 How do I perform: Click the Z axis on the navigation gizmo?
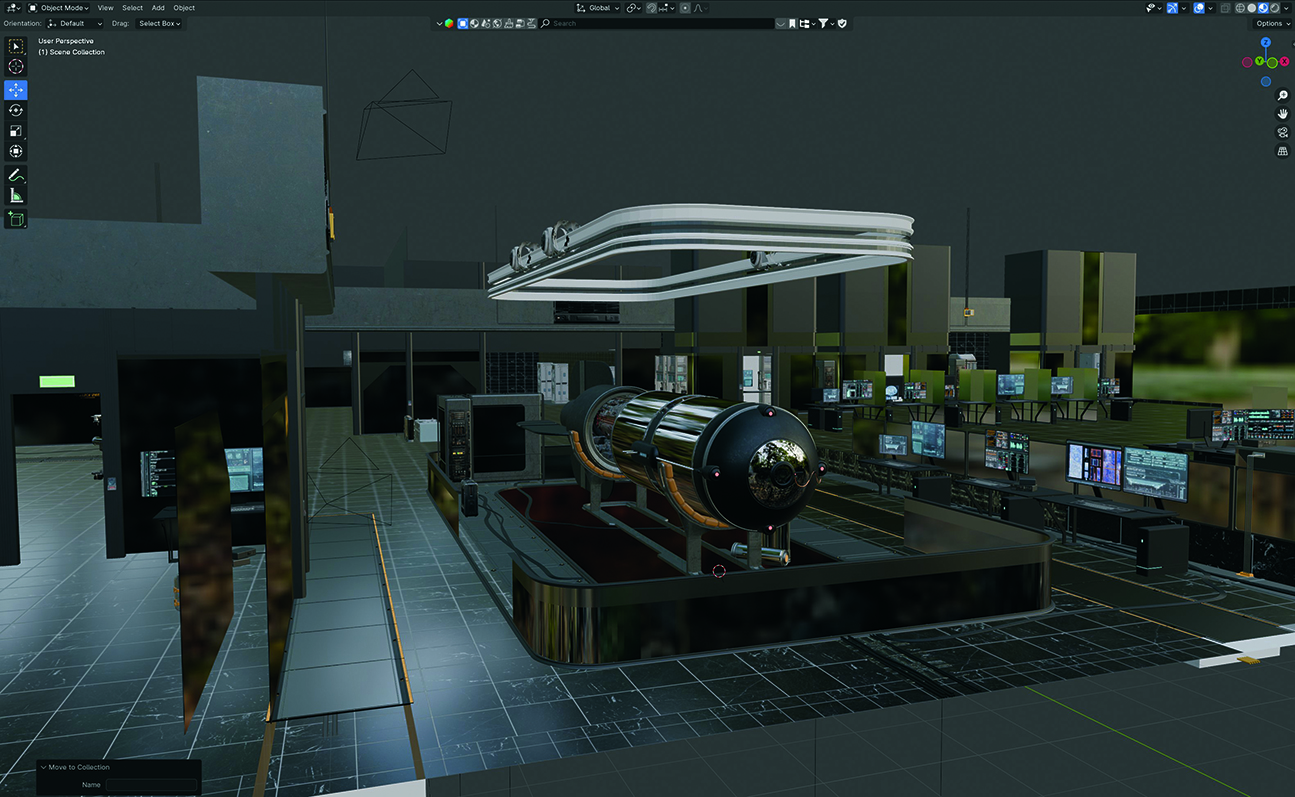tap(1266, 43)
